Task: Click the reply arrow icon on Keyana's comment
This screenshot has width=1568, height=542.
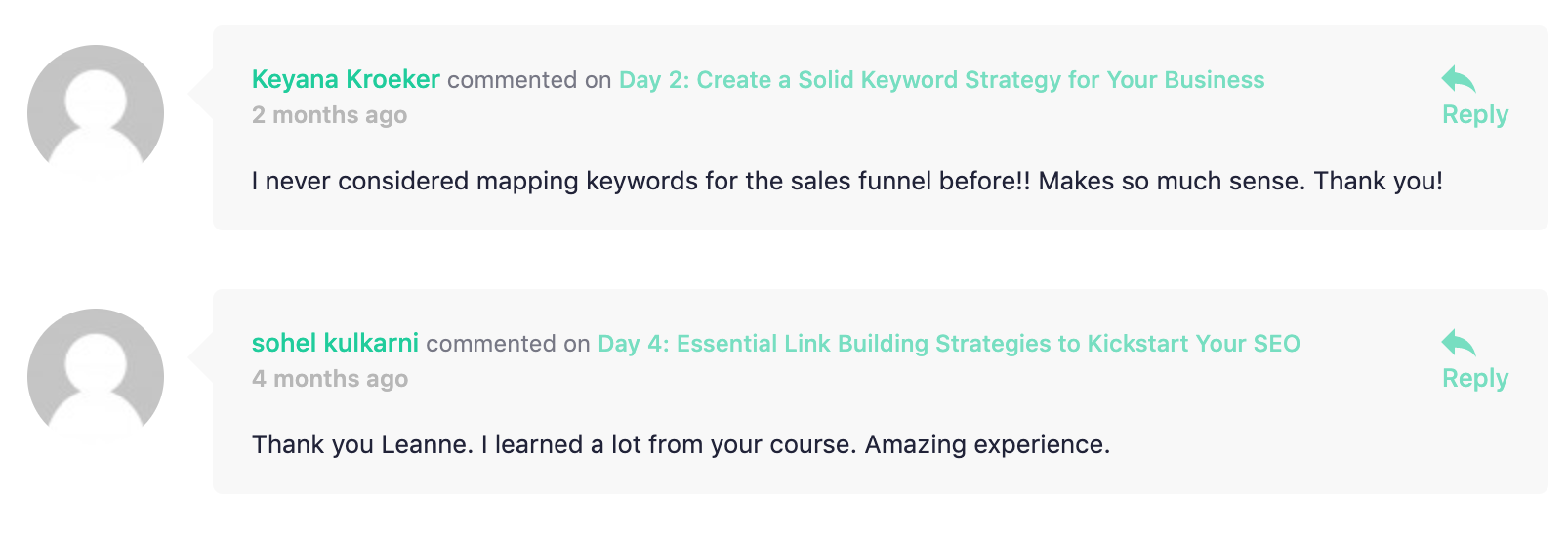Action: click(x=1458, y=79)
